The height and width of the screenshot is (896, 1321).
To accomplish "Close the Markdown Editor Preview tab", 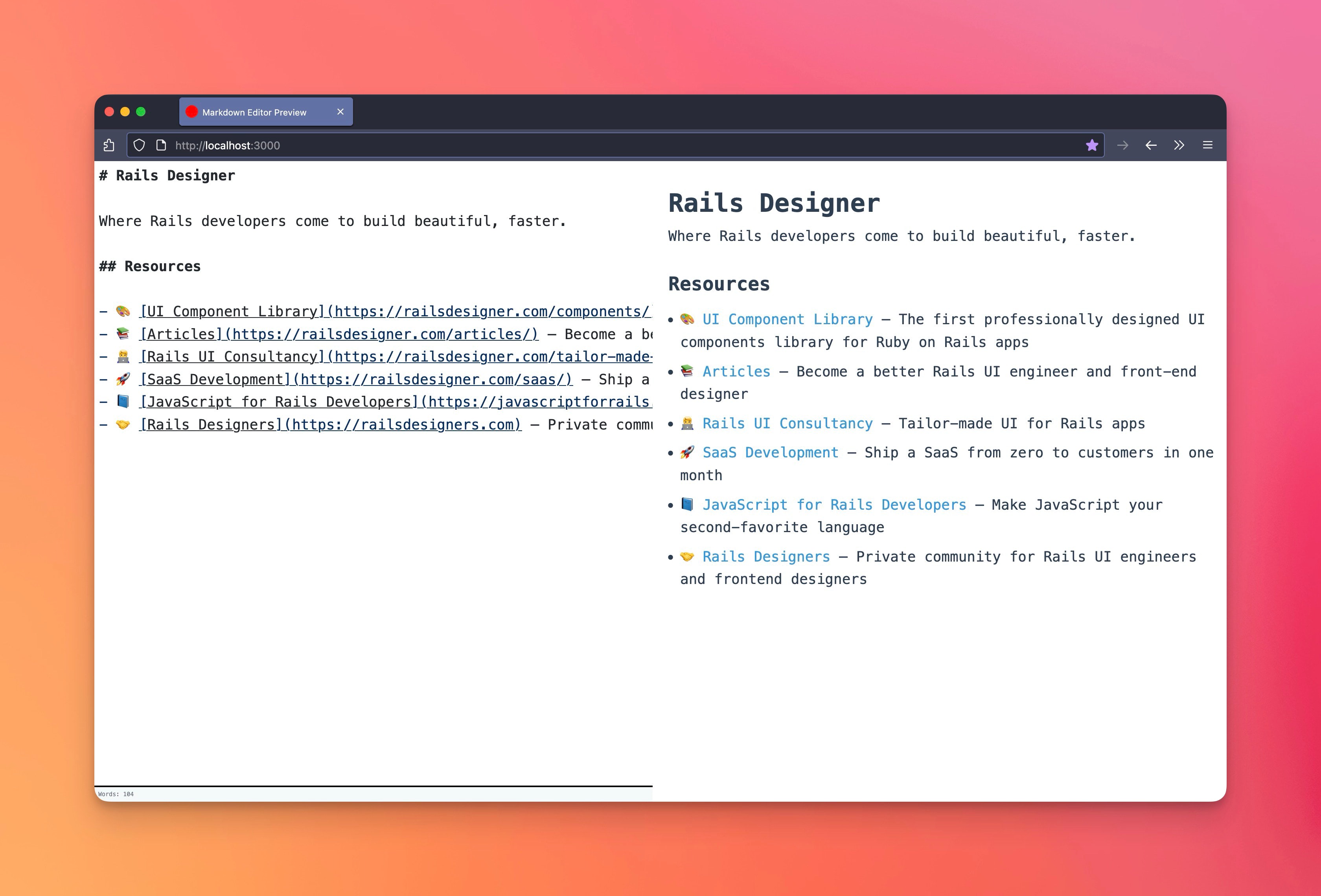I will pyautogui.click(x=340, y=112).
